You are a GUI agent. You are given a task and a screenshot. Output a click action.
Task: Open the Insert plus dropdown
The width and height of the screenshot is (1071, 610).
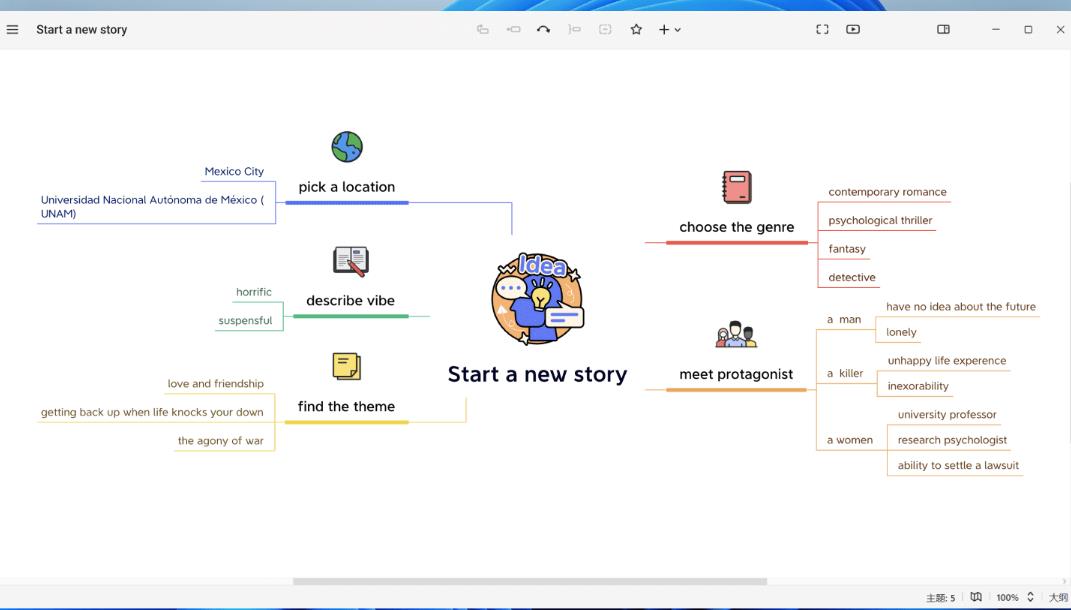pos(669,29)
